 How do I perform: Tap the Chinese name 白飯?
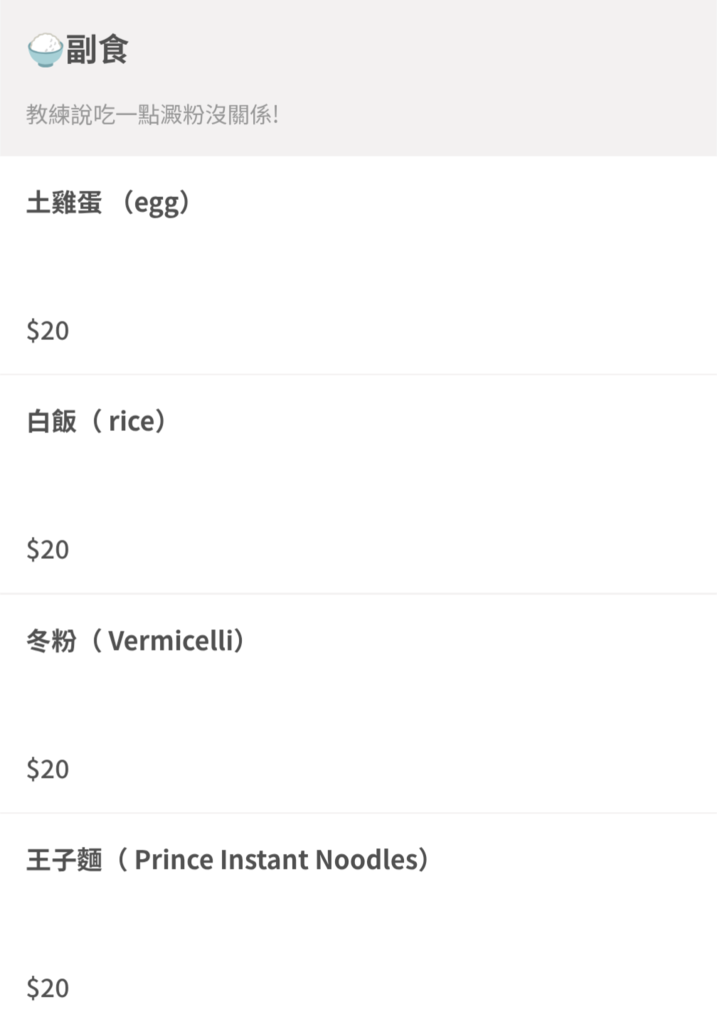tap(52, 422)
